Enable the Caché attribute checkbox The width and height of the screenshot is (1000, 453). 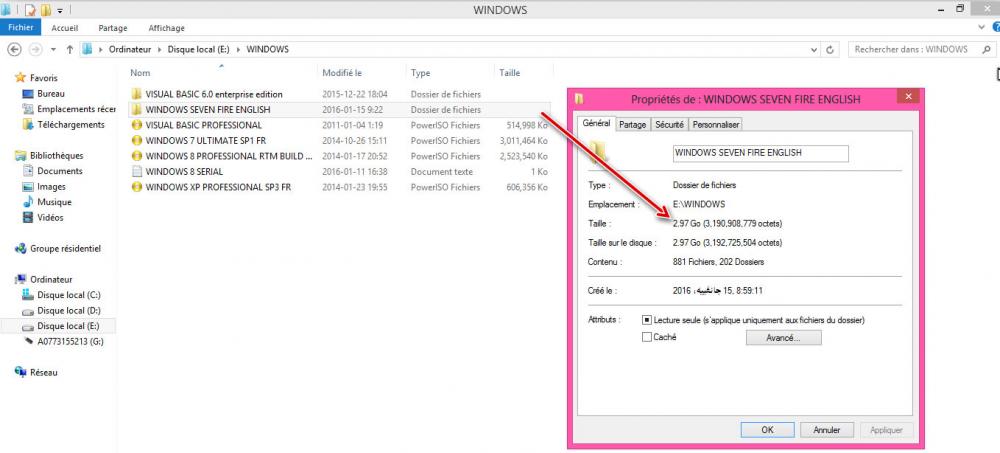[x=647, y=338]
